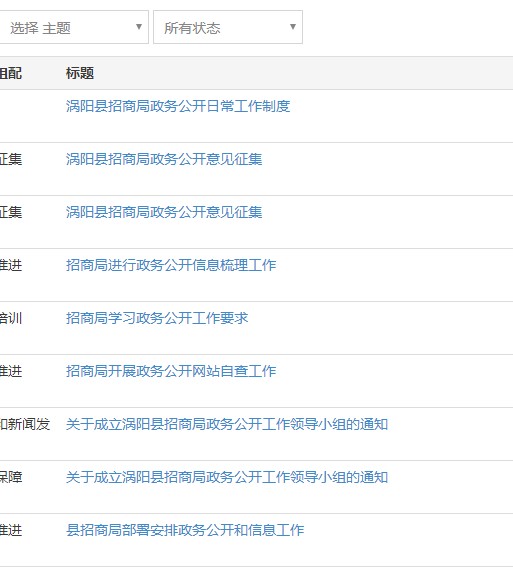Open 关于成立…领导小组的通知 link in 保障 row

pyautogui.click(x=227, y=477)
